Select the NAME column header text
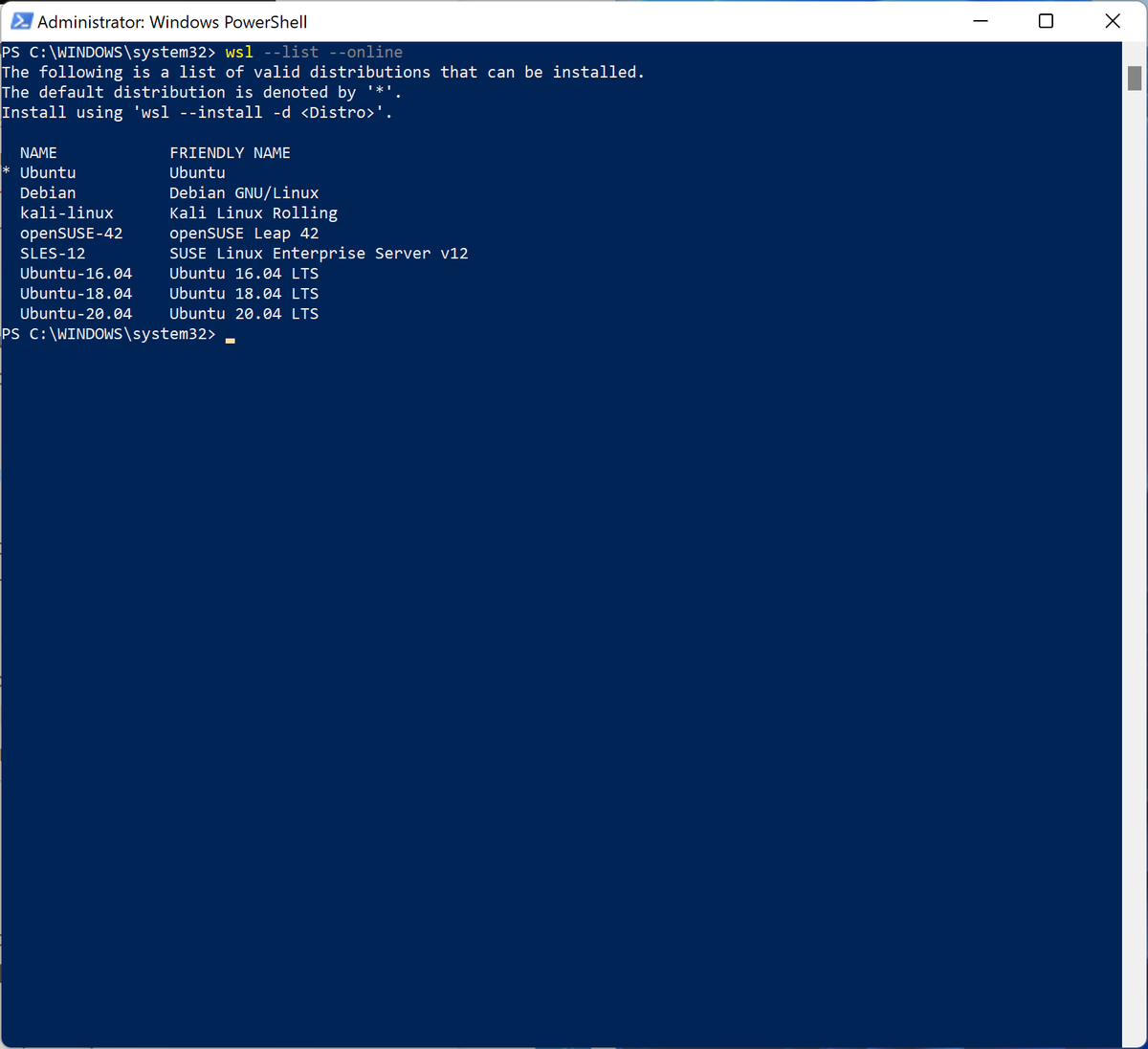 pyautogui.click(x=38, y=152)
